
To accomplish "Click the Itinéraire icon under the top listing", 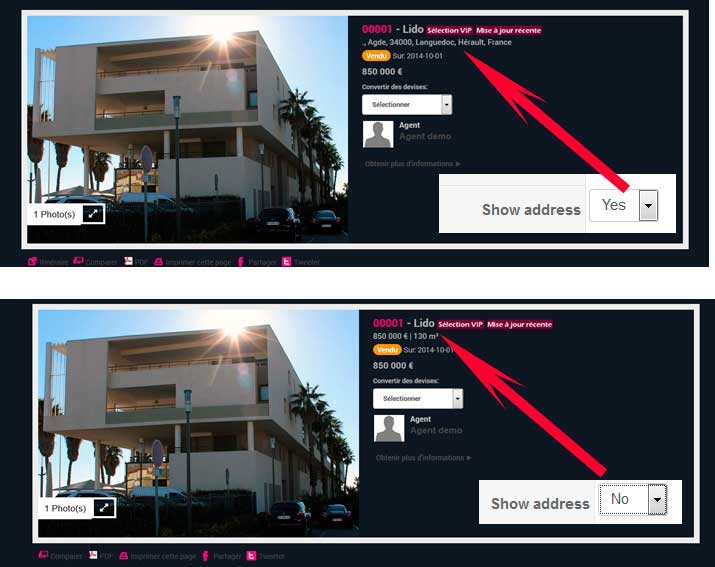I will click(x=32, y=261).
